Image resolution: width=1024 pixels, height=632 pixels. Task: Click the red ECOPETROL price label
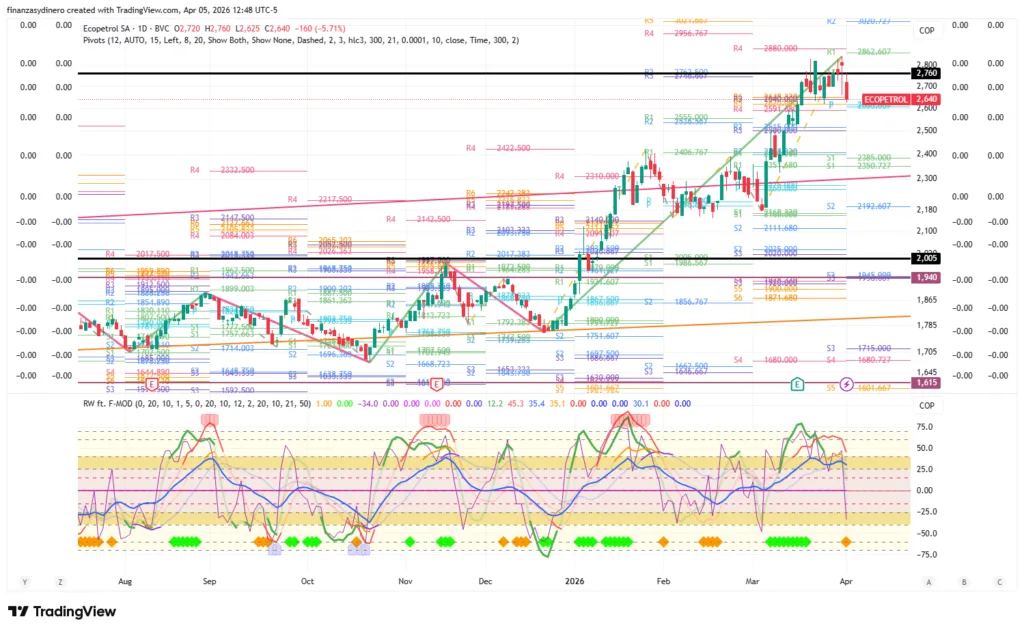[886, 99]
